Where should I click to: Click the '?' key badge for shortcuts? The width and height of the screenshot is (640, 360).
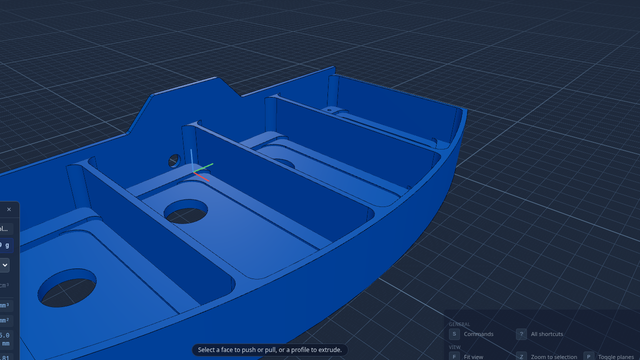click(x=521, y=334)
